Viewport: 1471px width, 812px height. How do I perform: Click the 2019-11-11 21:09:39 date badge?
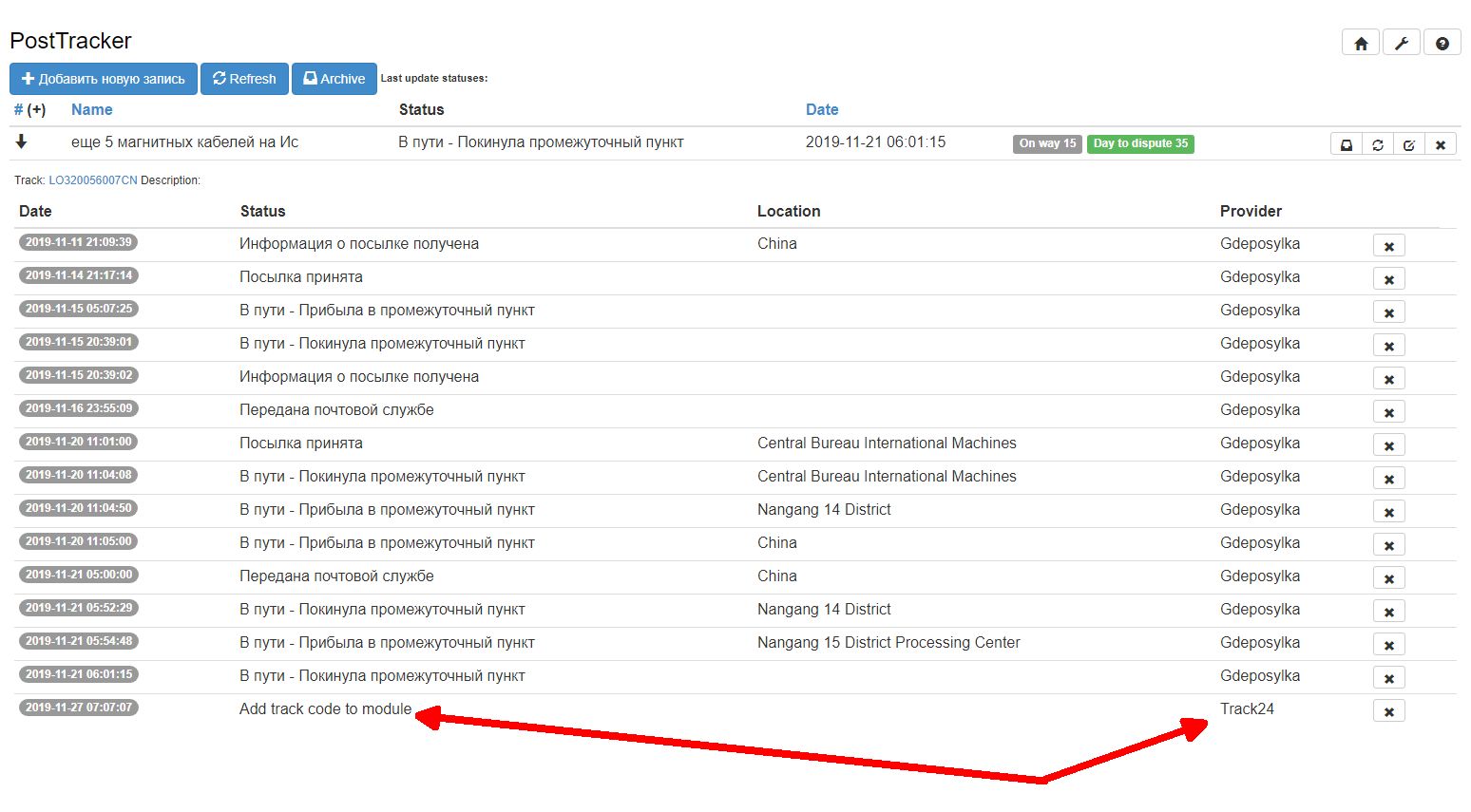tap(79, 242)
